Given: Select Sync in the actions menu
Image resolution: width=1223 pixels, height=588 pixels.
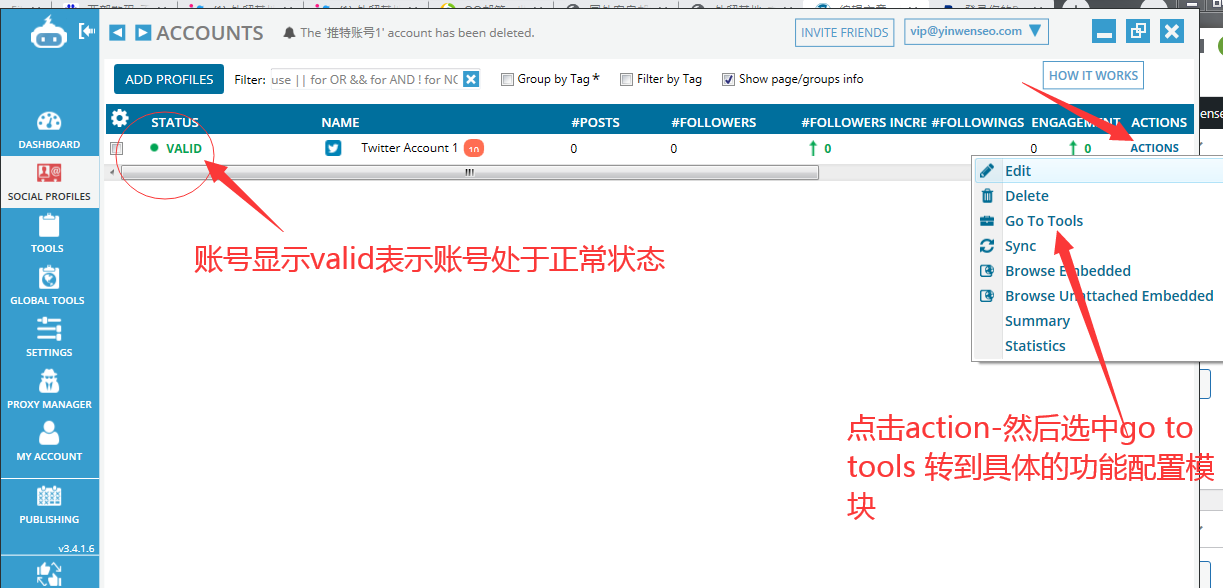Looking at the screenshot, I should click(1020, 246).
